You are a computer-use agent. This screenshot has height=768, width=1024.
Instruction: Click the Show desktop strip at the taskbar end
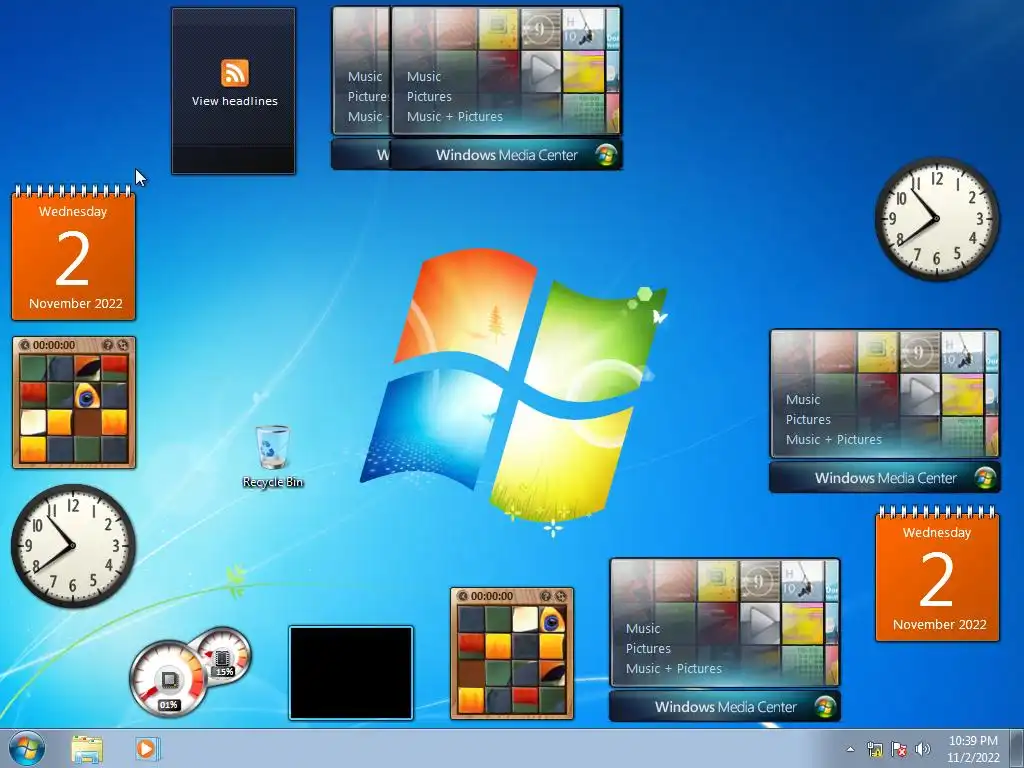(1017, 749)
